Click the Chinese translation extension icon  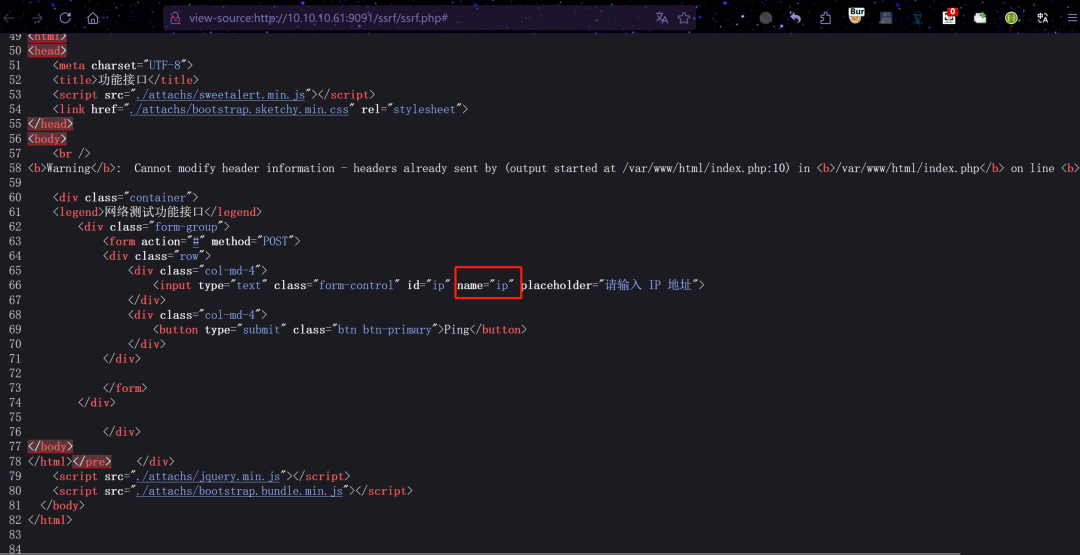coord(1042,18)
